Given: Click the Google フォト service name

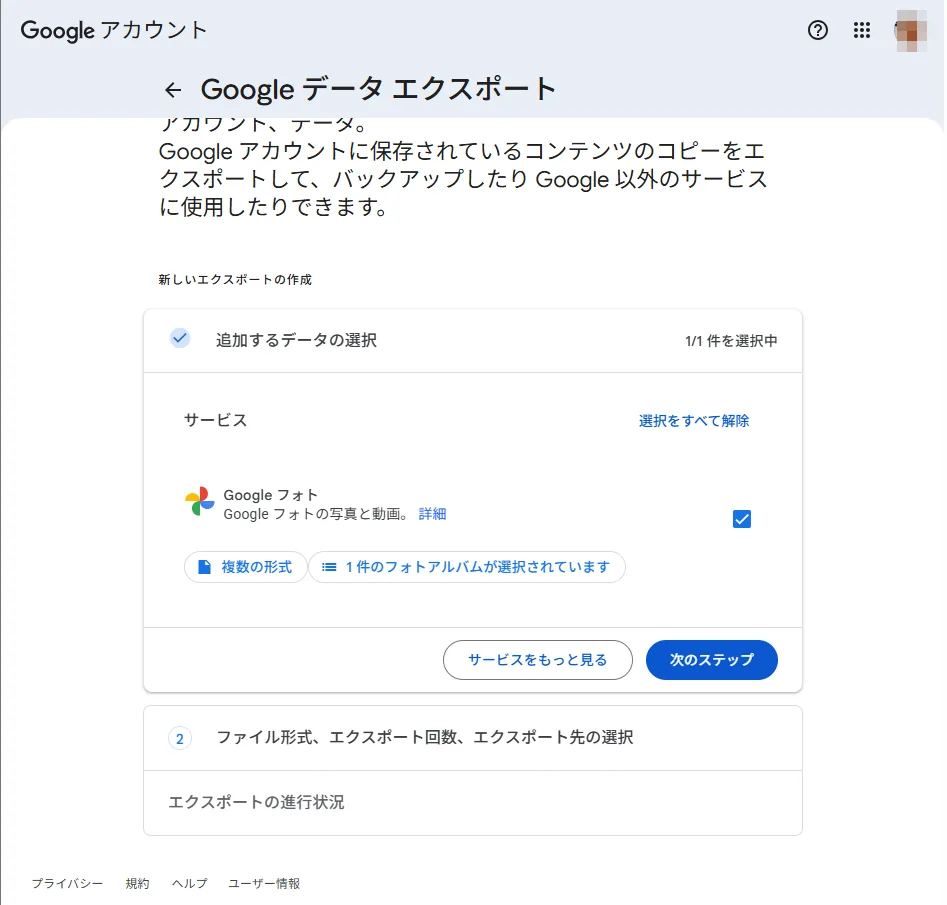Looking at the screenshot, I should click(271, 495).
